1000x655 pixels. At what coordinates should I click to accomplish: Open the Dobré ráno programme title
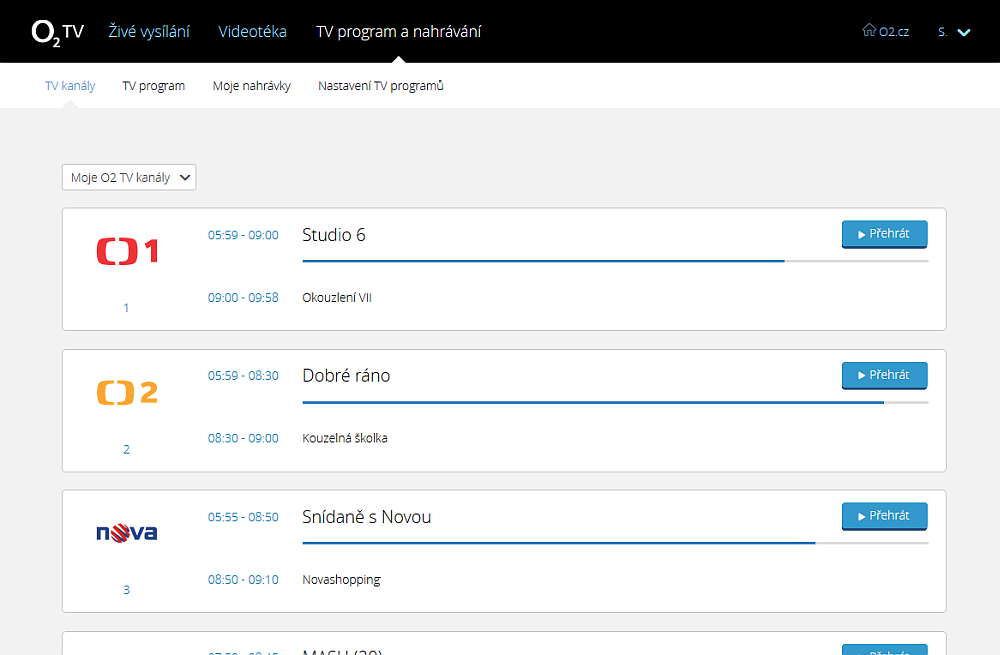(x=346, y=376)
